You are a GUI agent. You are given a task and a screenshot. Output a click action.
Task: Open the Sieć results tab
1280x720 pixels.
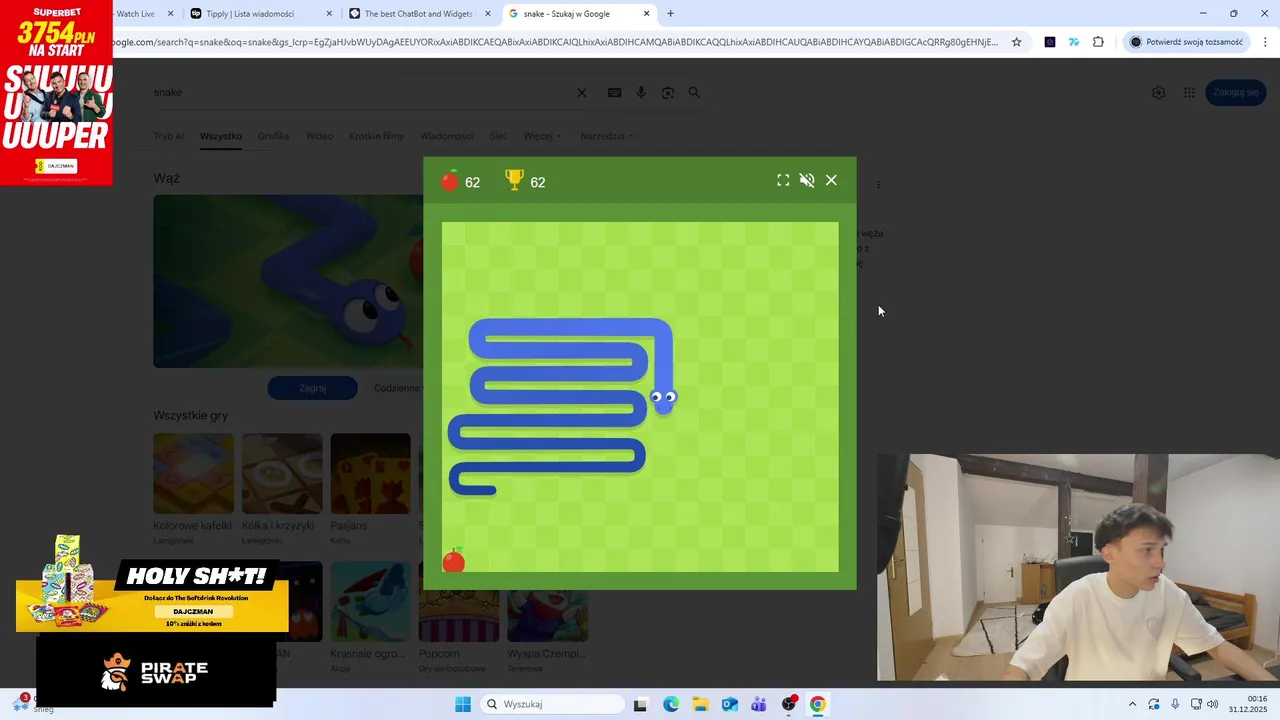tap(498, 136)
